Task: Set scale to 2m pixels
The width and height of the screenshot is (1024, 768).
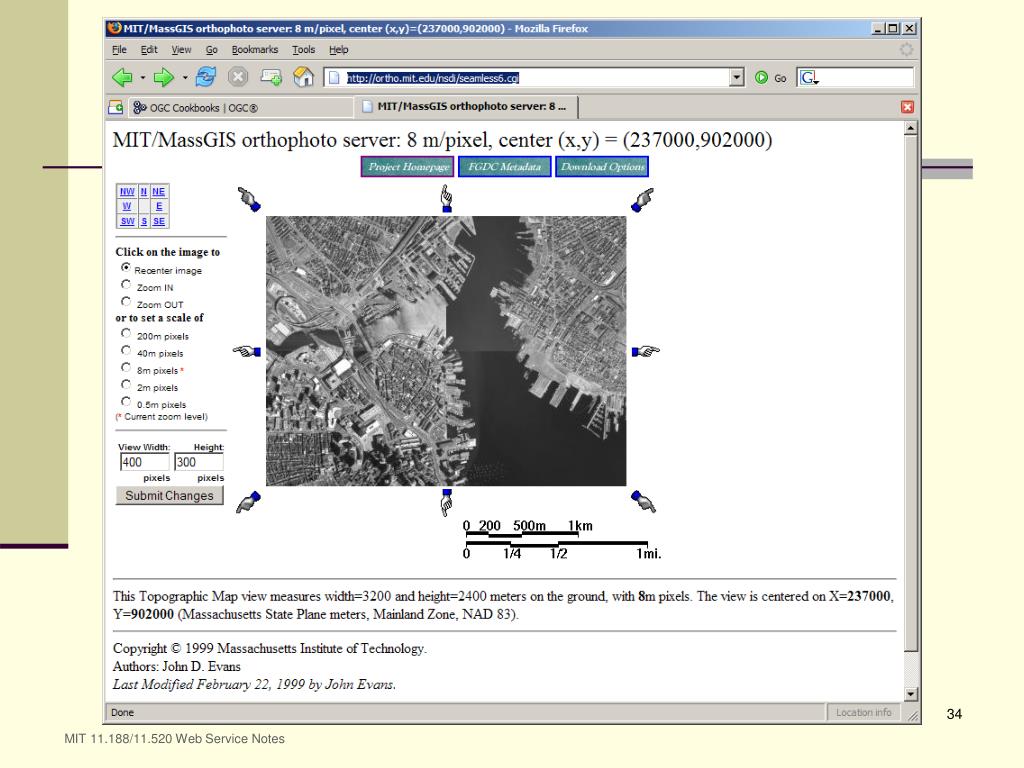Action: coord(126,384)
